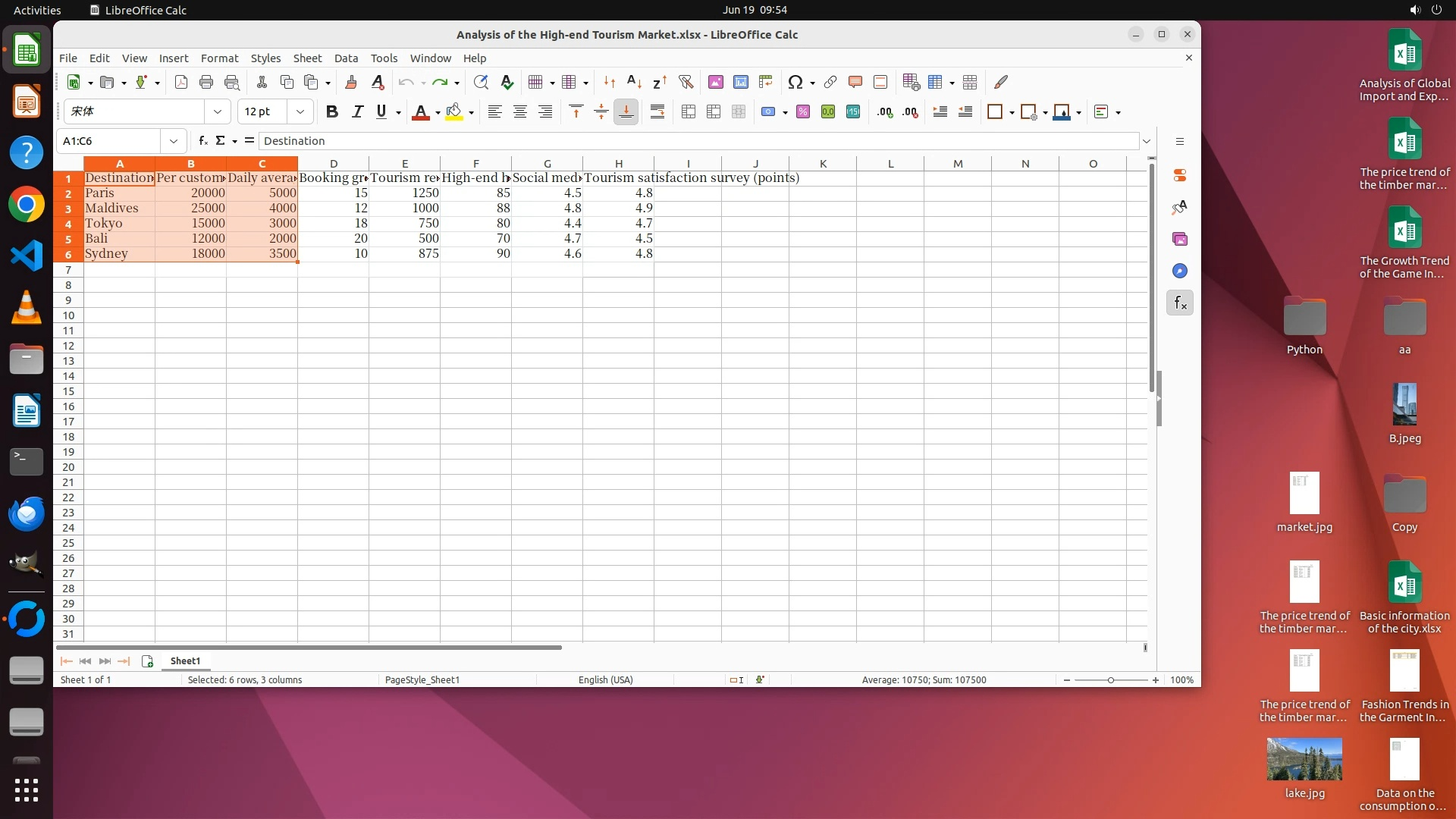This screenshot has height=819, width=1456.
Task: Expand the font name dropdown
Action: click(x=218, y=111)
